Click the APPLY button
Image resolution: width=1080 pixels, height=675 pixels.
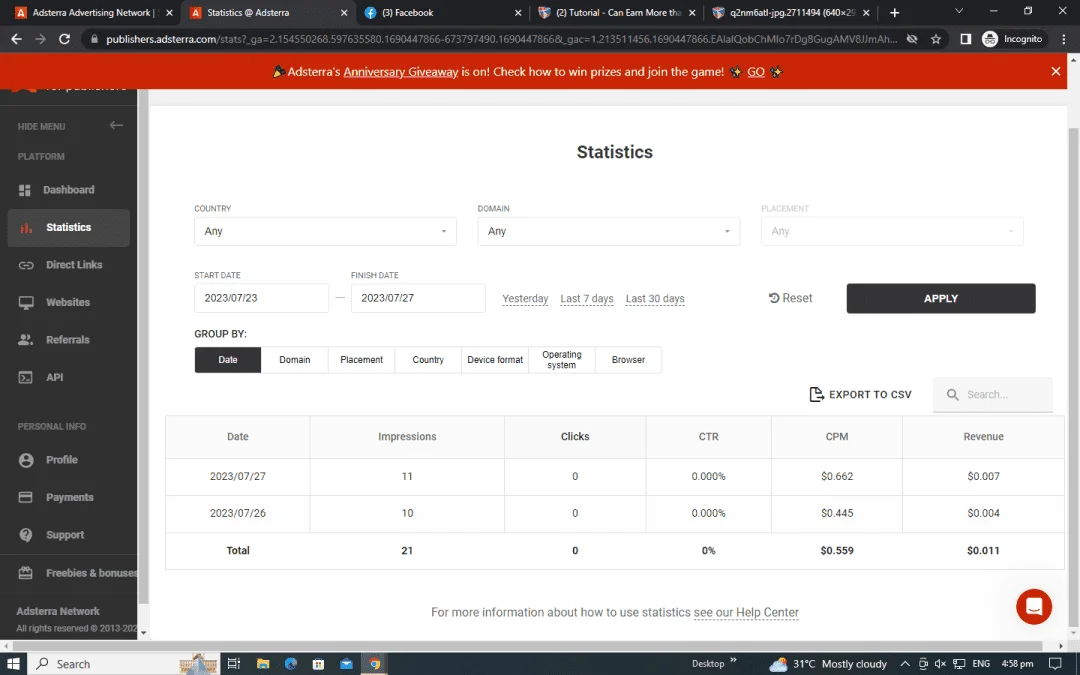[x=941, y=298]
